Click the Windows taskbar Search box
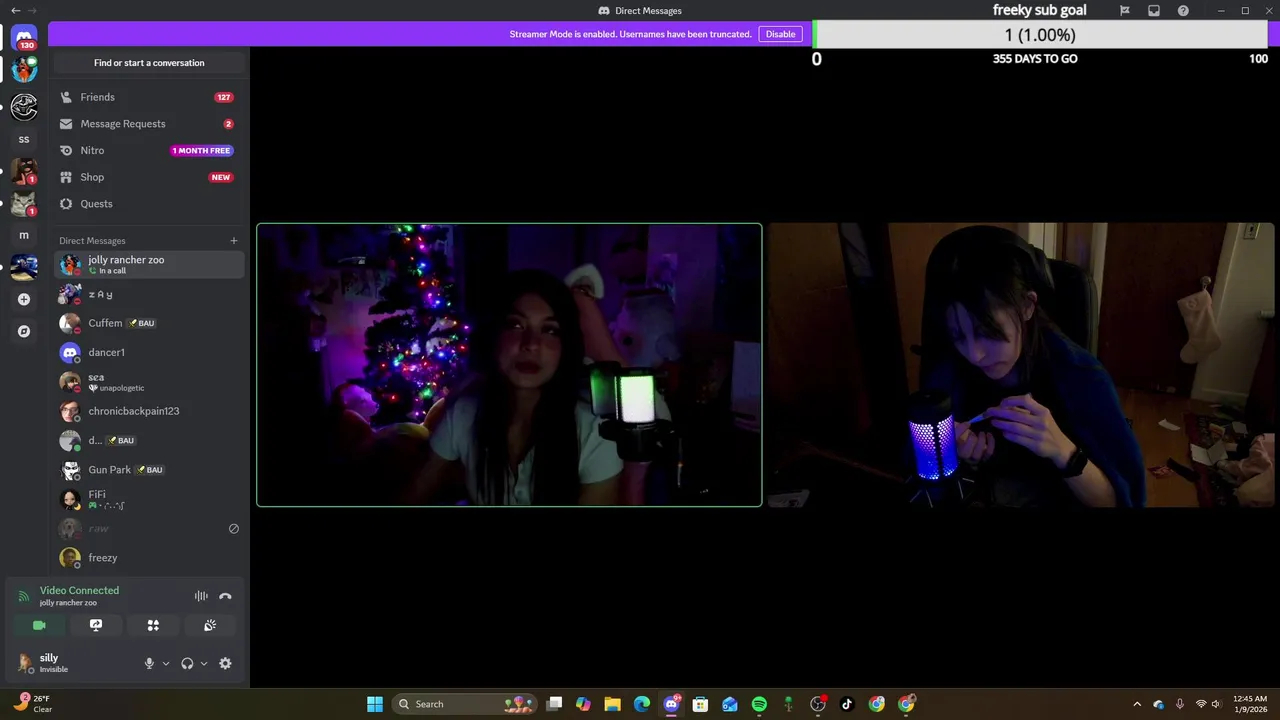Screen dimensions: 1280x720 (x=466, y=704)
